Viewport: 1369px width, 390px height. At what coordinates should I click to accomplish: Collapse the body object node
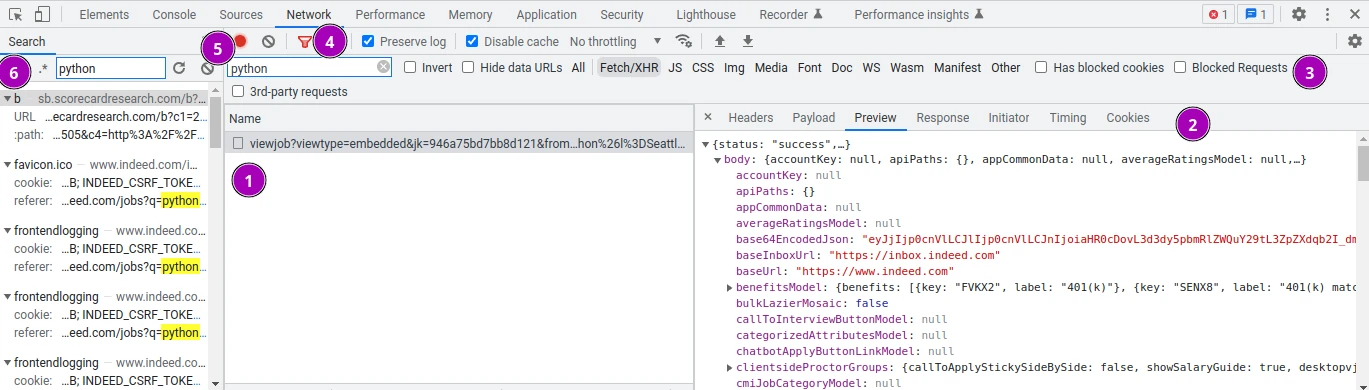717,160
